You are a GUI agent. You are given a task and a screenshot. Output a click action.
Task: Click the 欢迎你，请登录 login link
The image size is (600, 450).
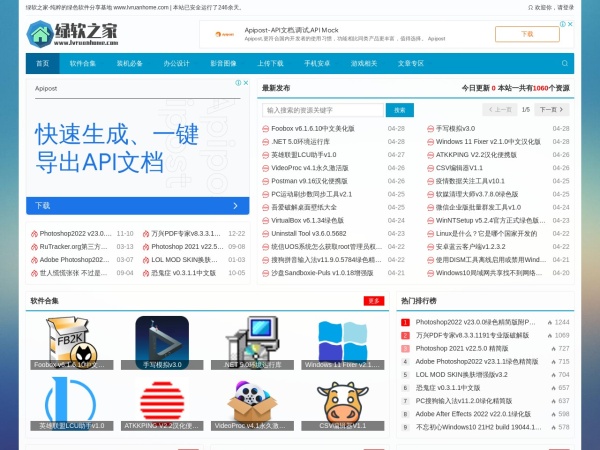(554, 7)
